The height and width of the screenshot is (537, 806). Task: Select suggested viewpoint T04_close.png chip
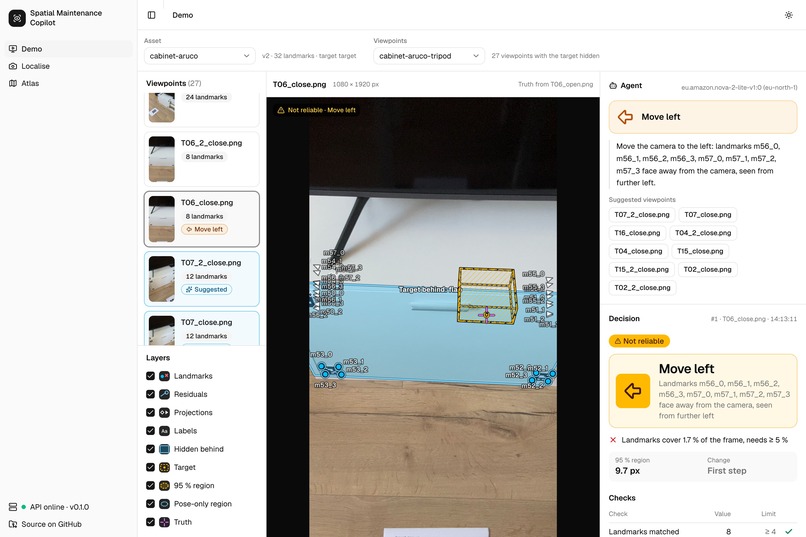(638, 251)
